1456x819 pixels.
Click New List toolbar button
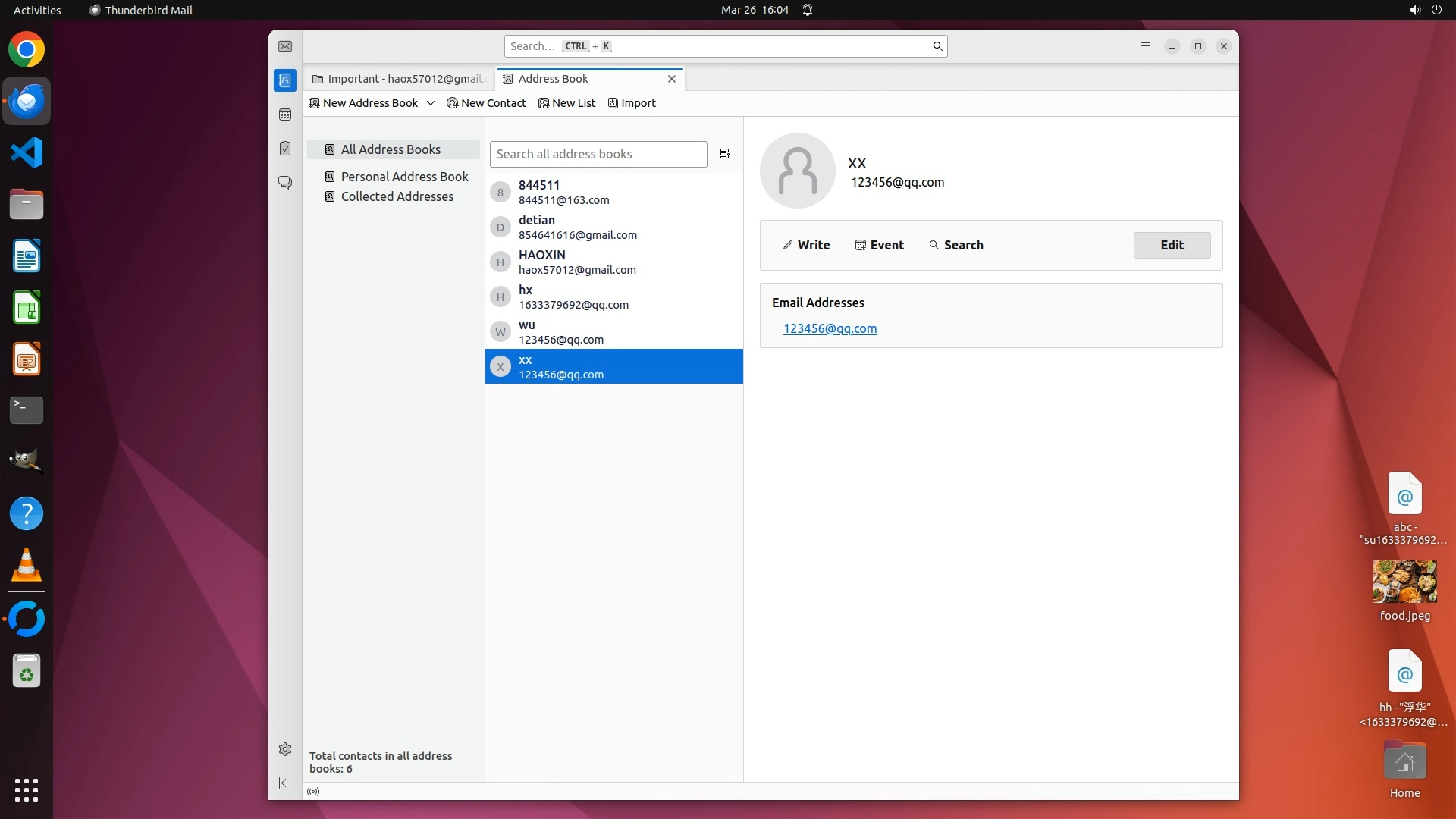567,103
